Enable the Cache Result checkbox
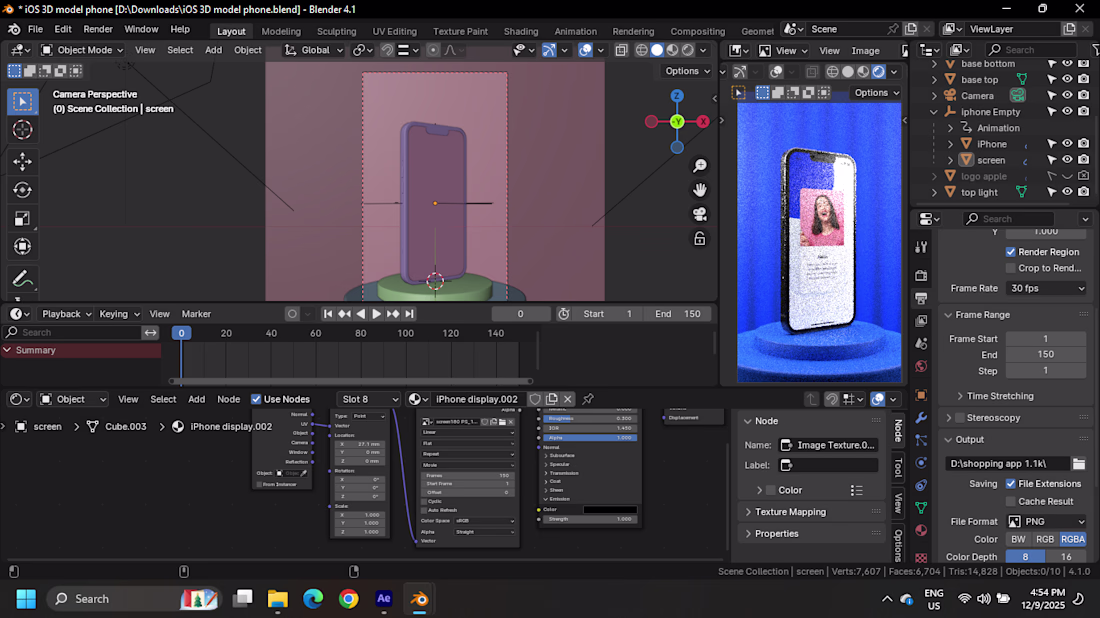 click(1010, 501)
